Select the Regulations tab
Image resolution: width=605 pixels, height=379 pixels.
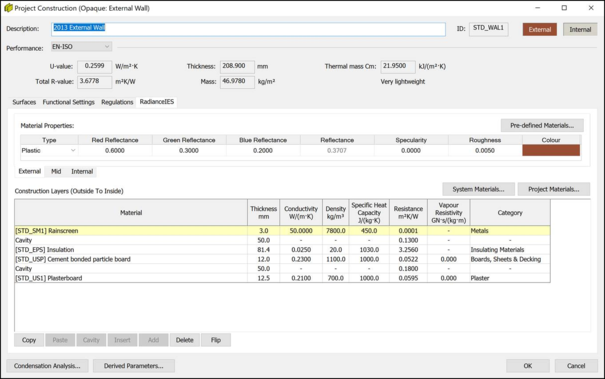point(117,102)
